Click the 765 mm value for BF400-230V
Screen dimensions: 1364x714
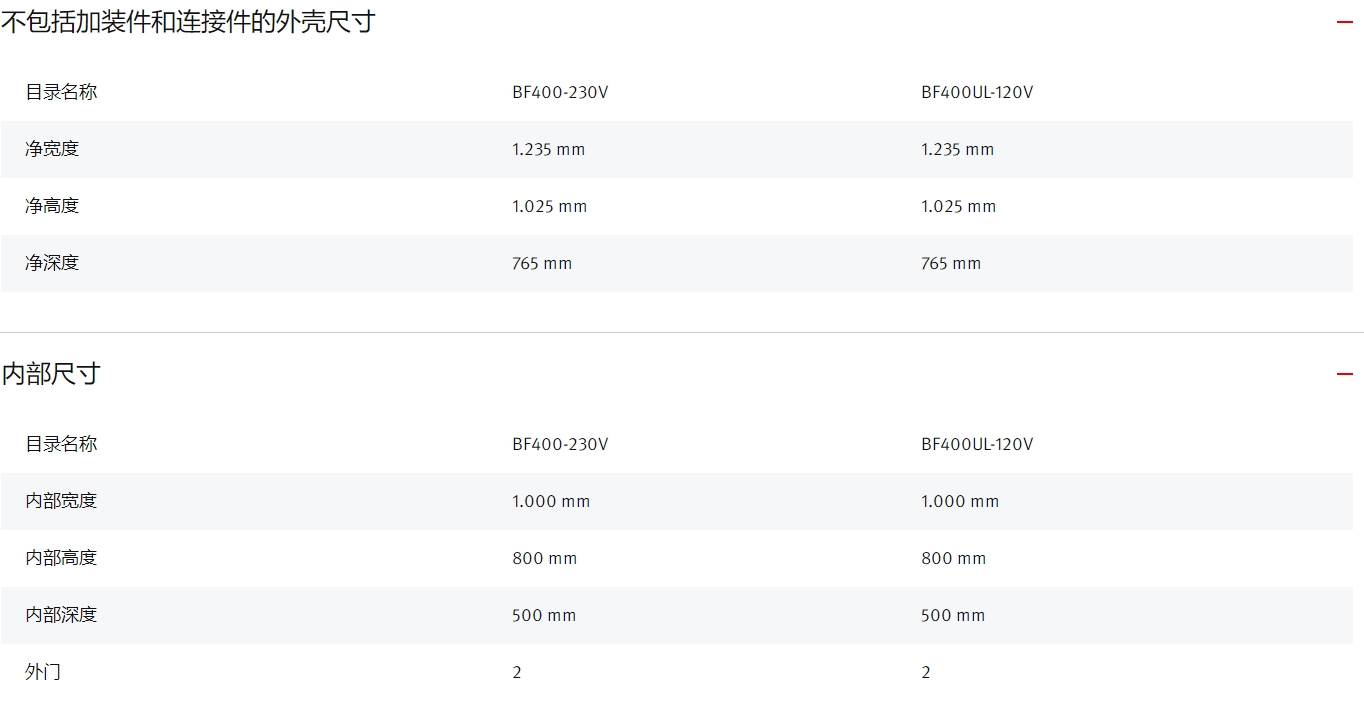(x=542, y=264)
